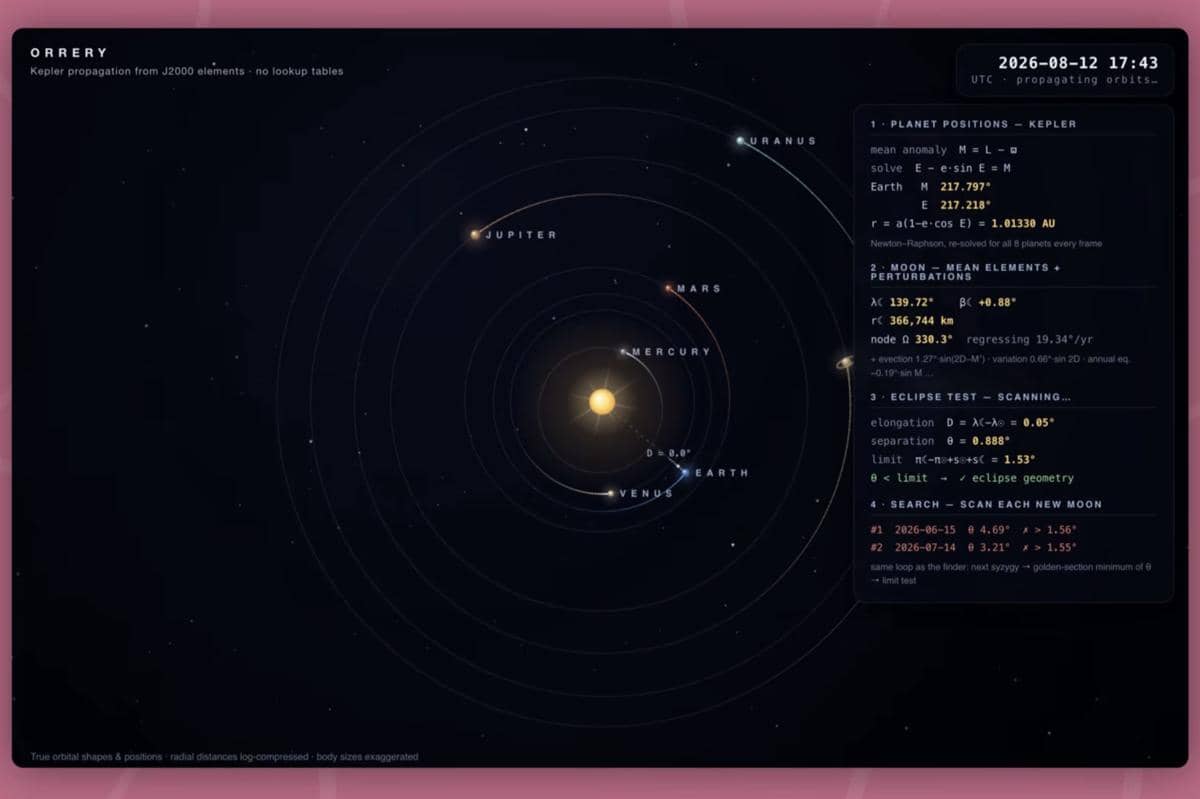Open section 3 Eclipse Test — Scanning heading
The image size is (1200, 799).
click(970, 397)
